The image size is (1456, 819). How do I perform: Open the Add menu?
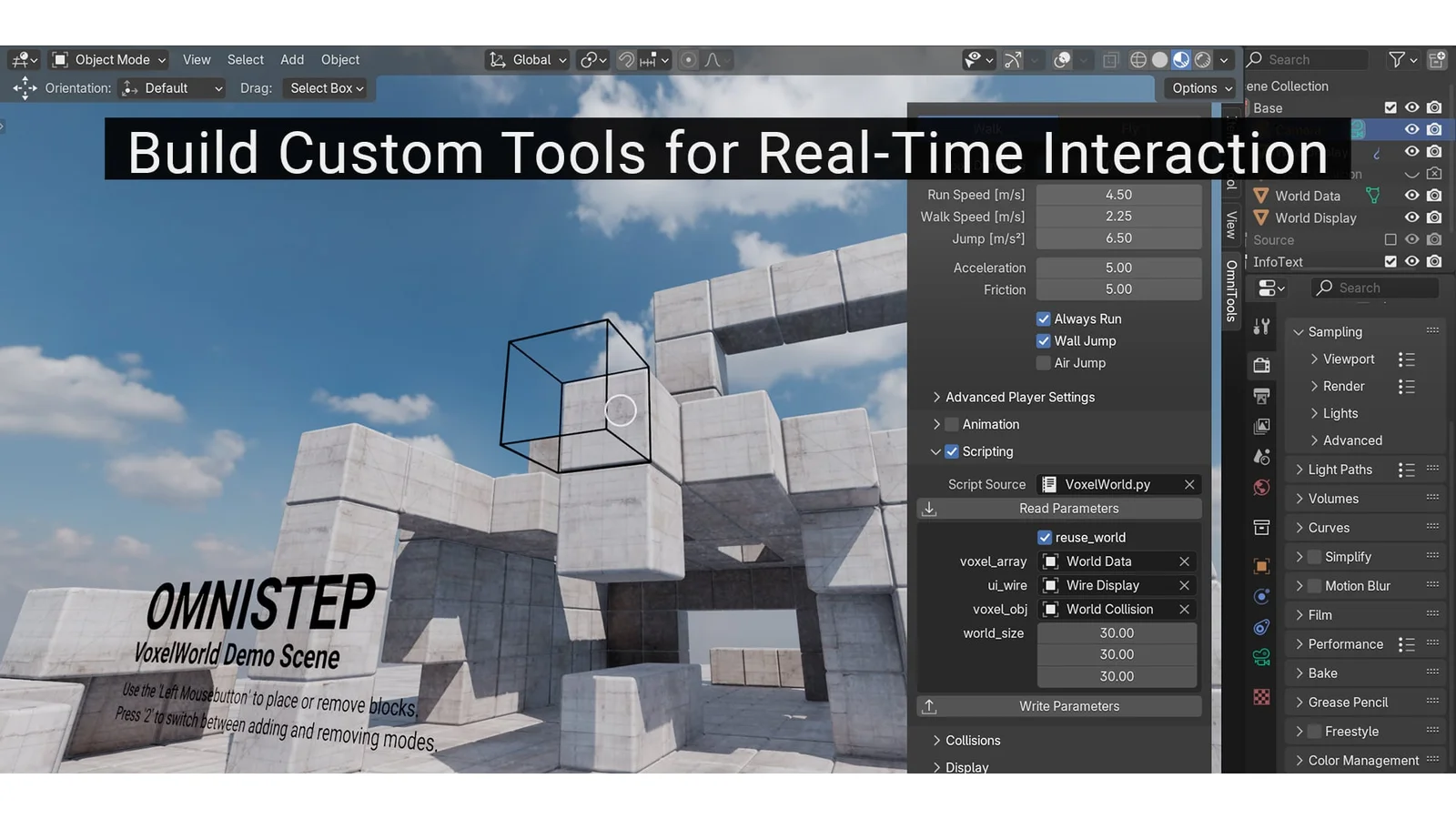291,59
